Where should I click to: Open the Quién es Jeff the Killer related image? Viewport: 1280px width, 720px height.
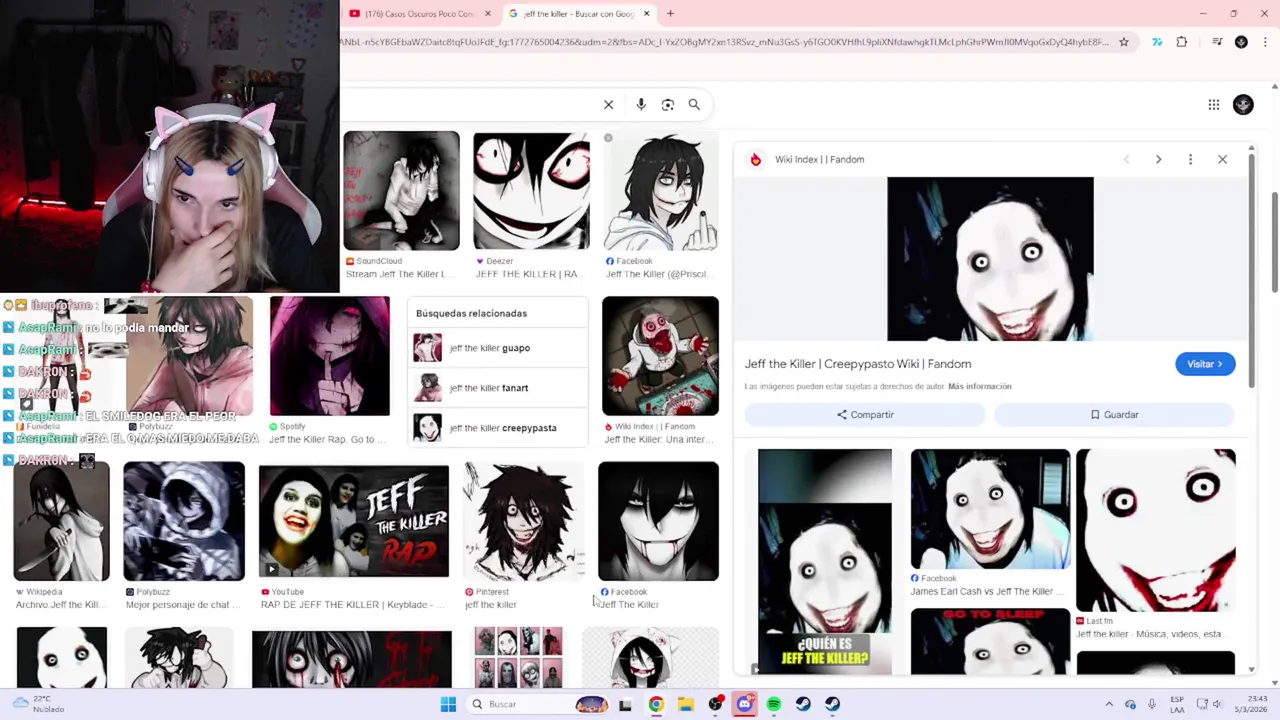(x=824, y=561)
